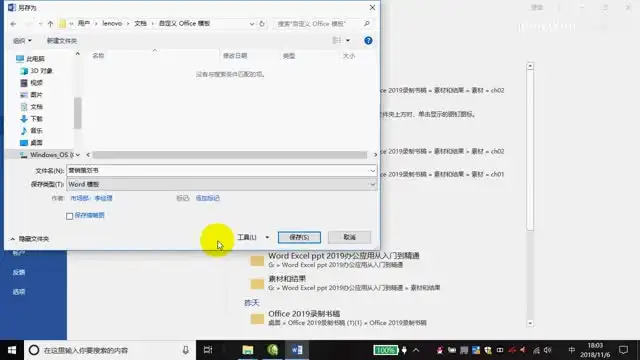This screenshot has height=360, width=640.
Task: Switch to Word taskbar icon
Action: 297,350
